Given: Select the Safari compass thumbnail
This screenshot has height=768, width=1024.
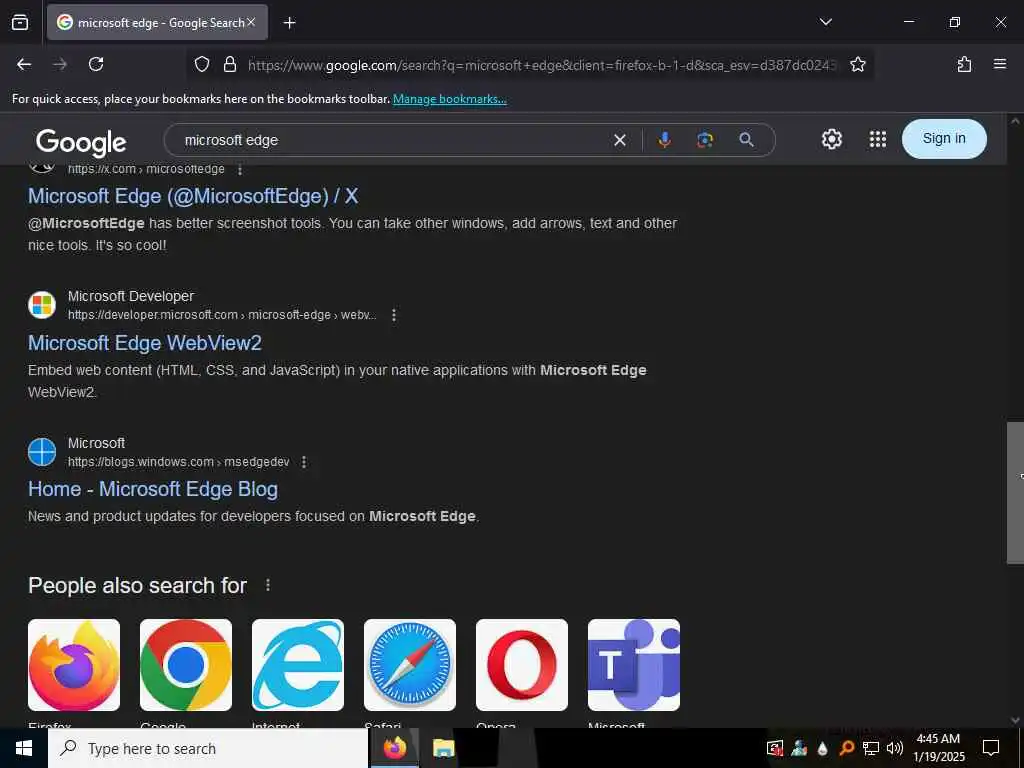Looking at the screenshot, I should point(409,665).
